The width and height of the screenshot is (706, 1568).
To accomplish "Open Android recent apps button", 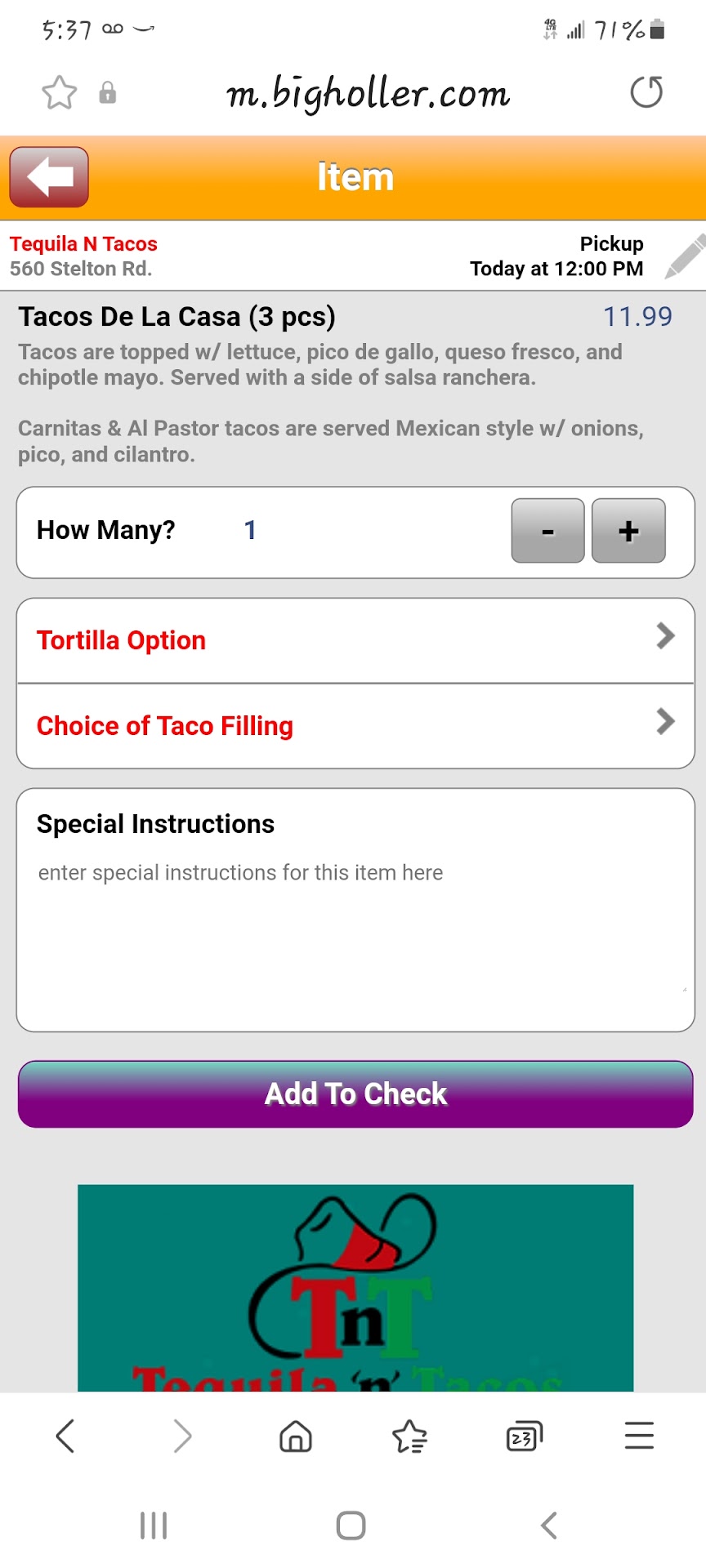I will click(x=154, y=1526).
